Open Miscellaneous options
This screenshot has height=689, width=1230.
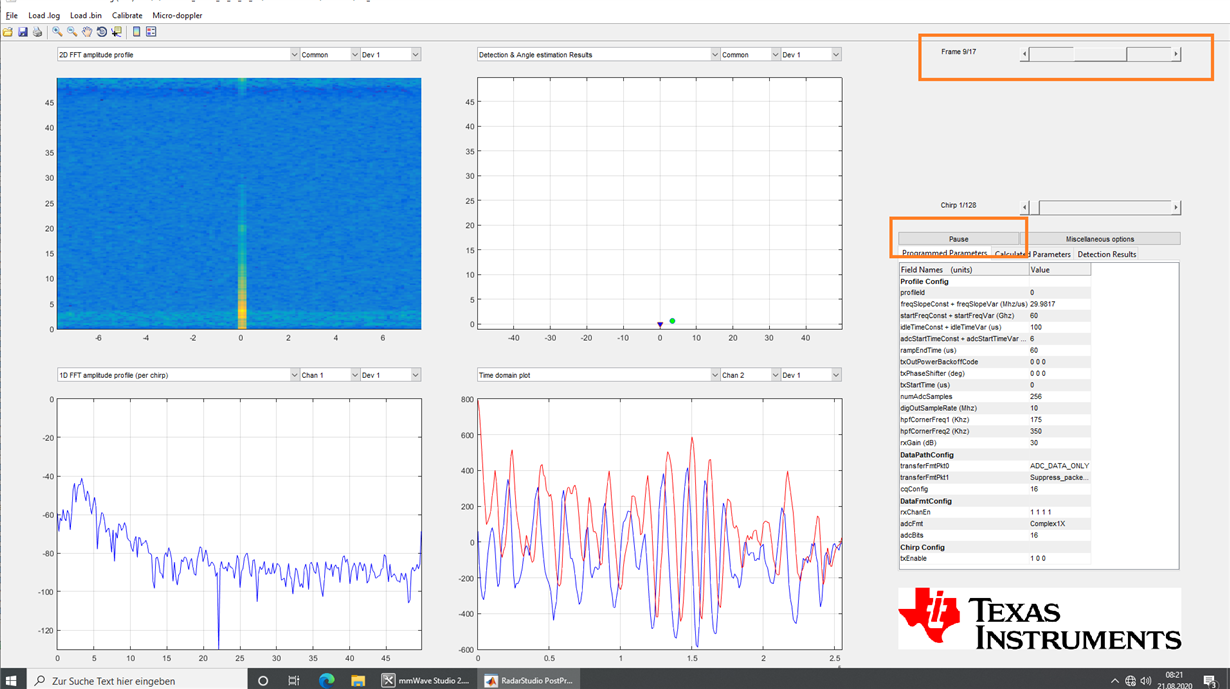tap(1100, 238)
